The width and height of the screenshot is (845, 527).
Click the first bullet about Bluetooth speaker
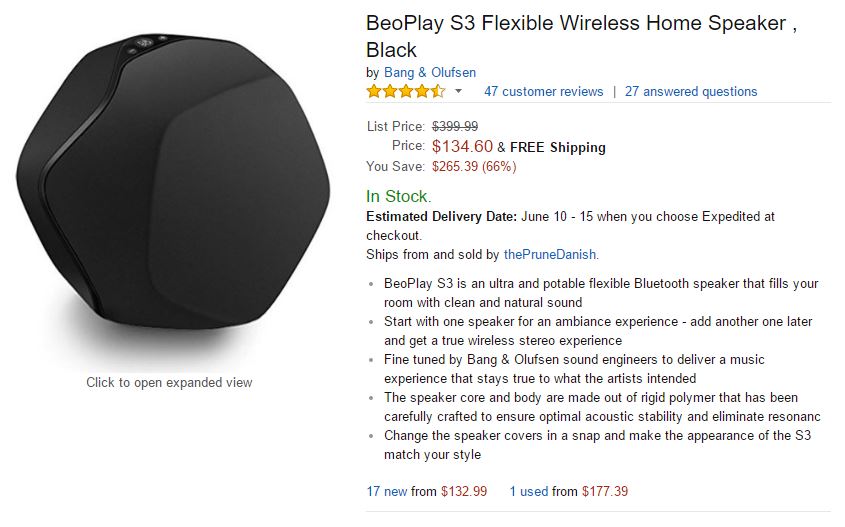point(600,292)
